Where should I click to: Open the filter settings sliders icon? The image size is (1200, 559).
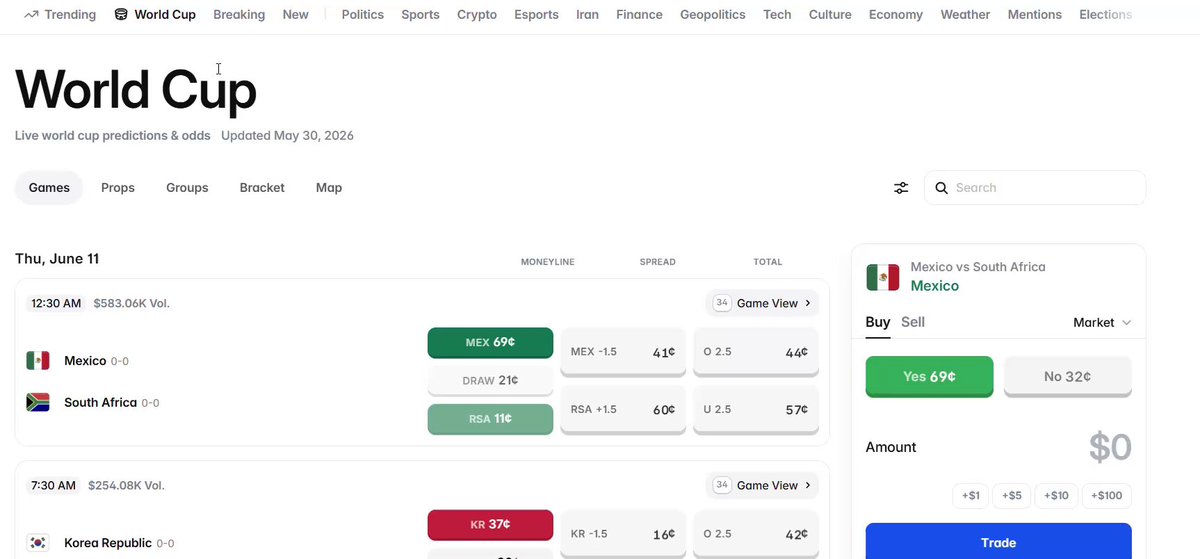(901, 188)
